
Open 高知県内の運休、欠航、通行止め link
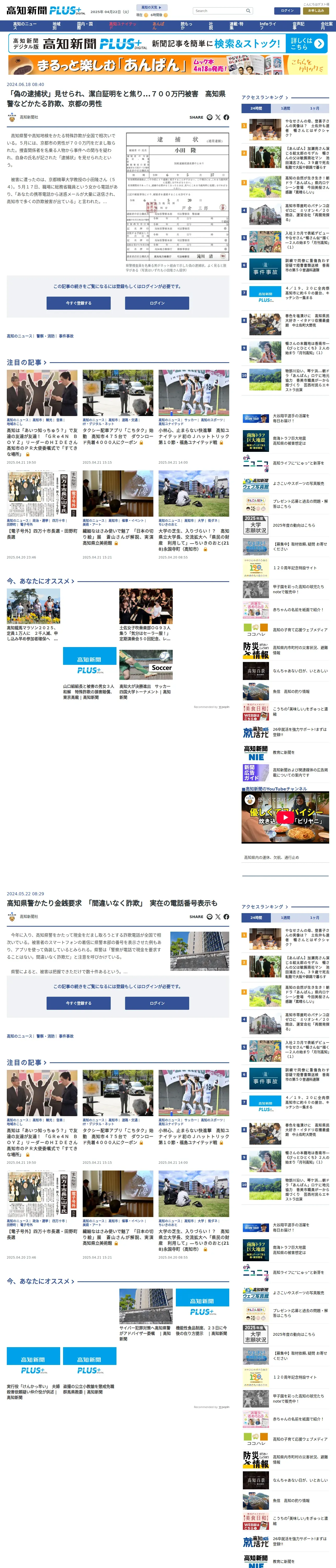[271, 858]
